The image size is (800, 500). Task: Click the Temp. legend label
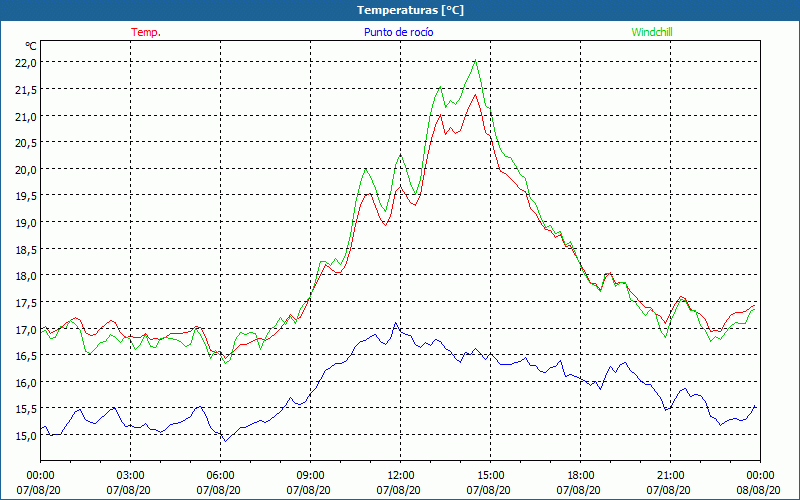[x=145, y=32]
